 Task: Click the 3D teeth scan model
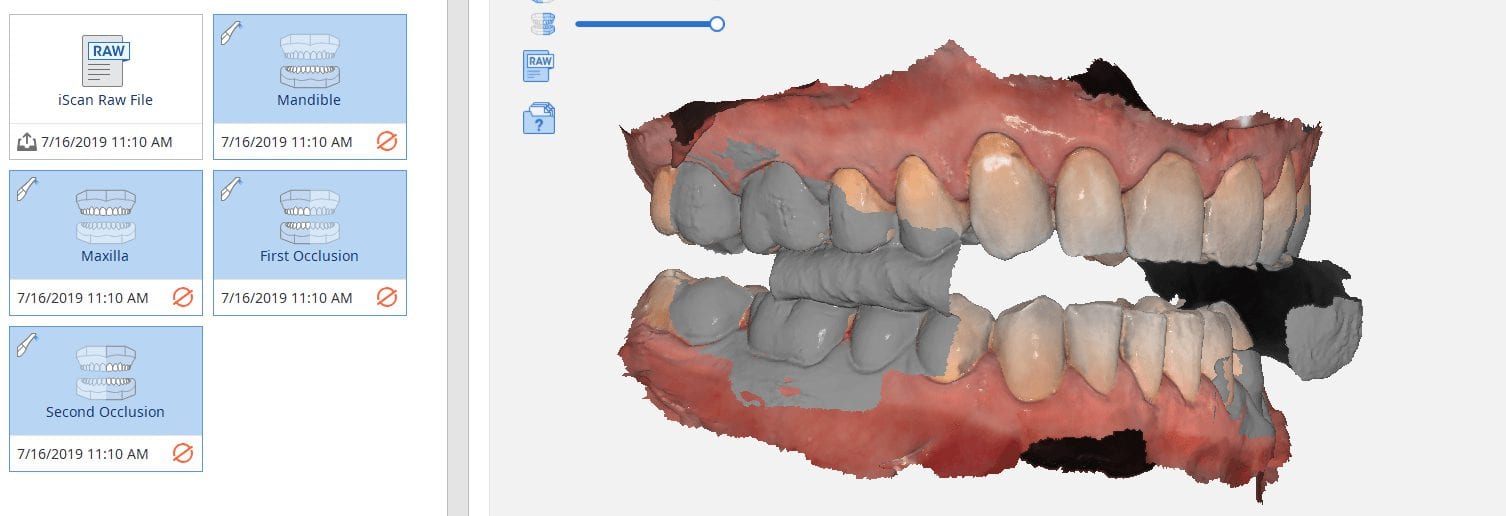coord(990,270)
